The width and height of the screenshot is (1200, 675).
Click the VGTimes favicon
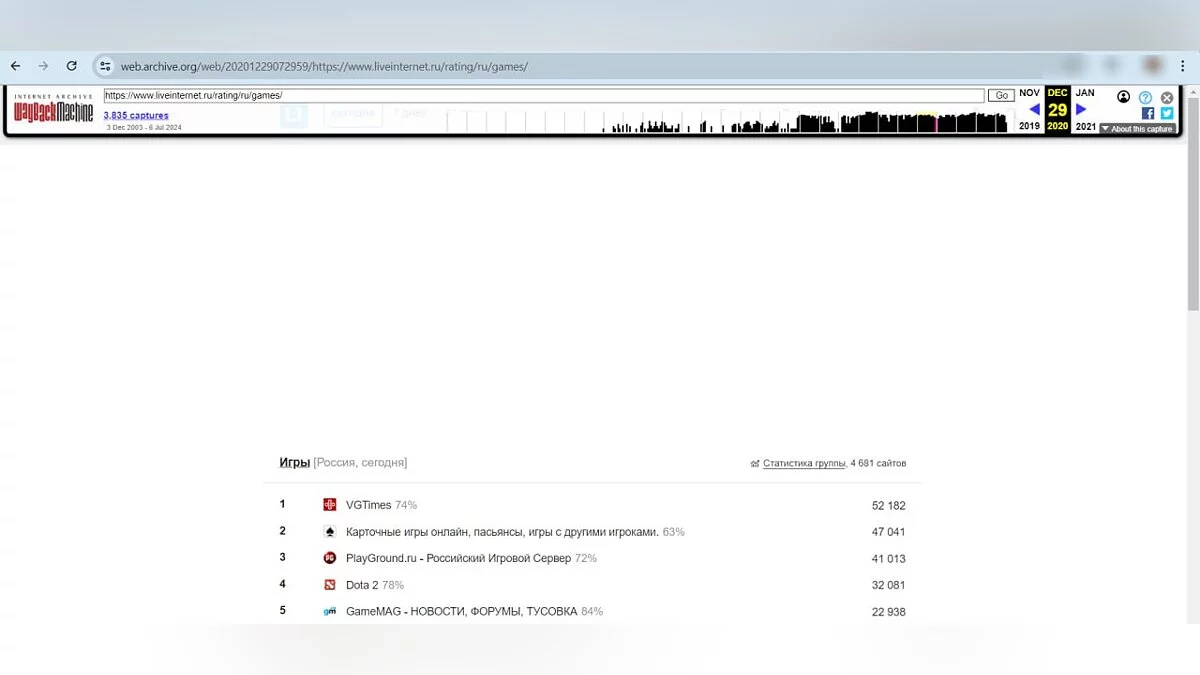pos(330,505)
